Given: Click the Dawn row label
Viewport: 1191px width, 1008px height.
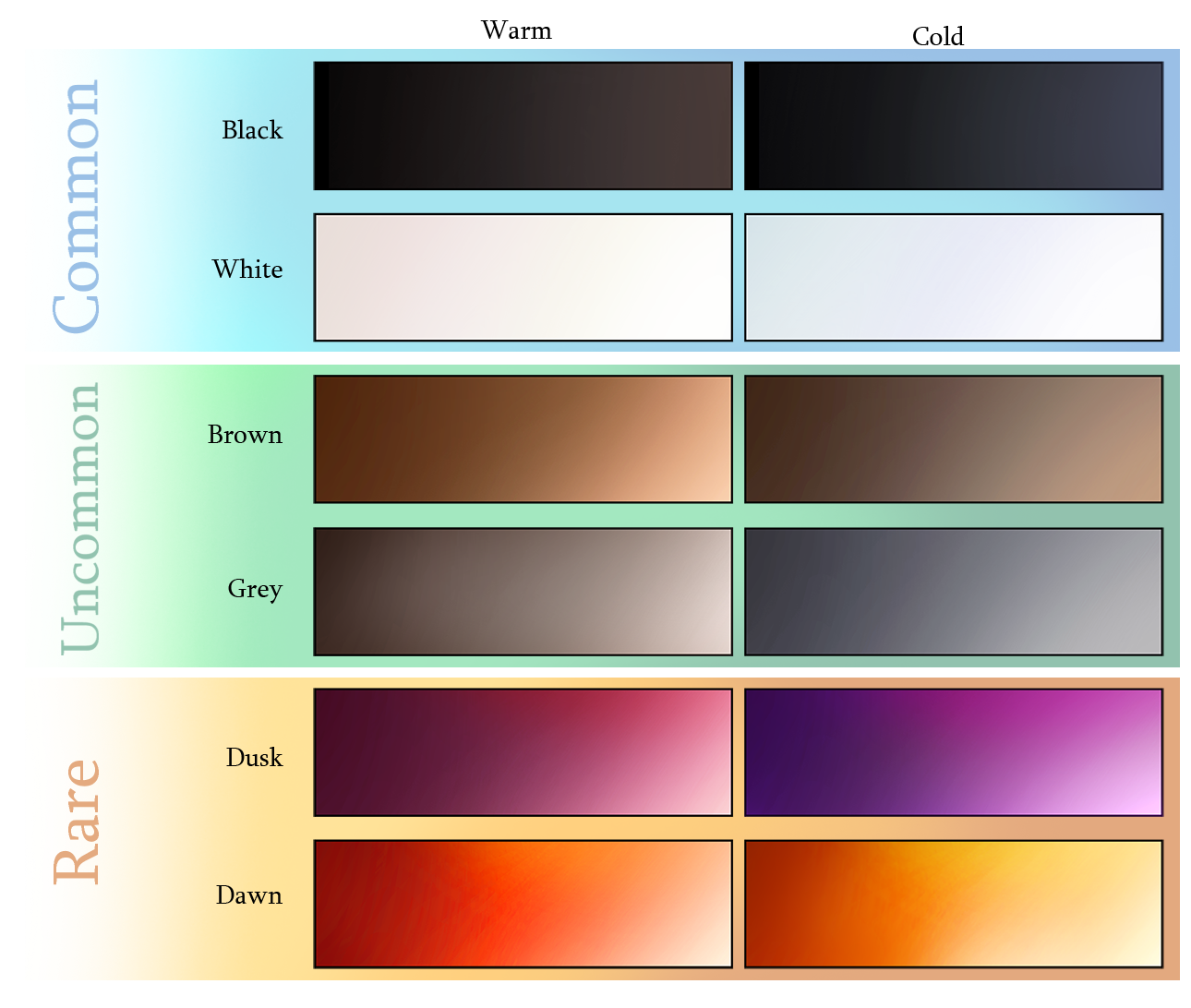Looking at the screenshot, I should point(250,894).
